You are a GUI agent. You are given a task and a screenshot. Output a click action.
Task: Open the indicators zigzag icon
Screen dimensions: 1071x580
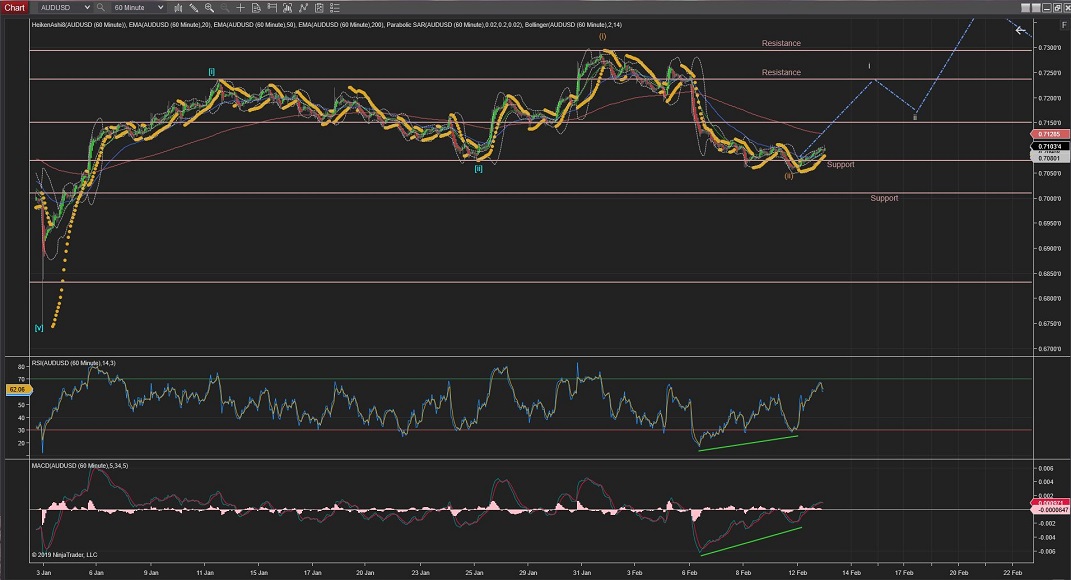click(303, 8)
